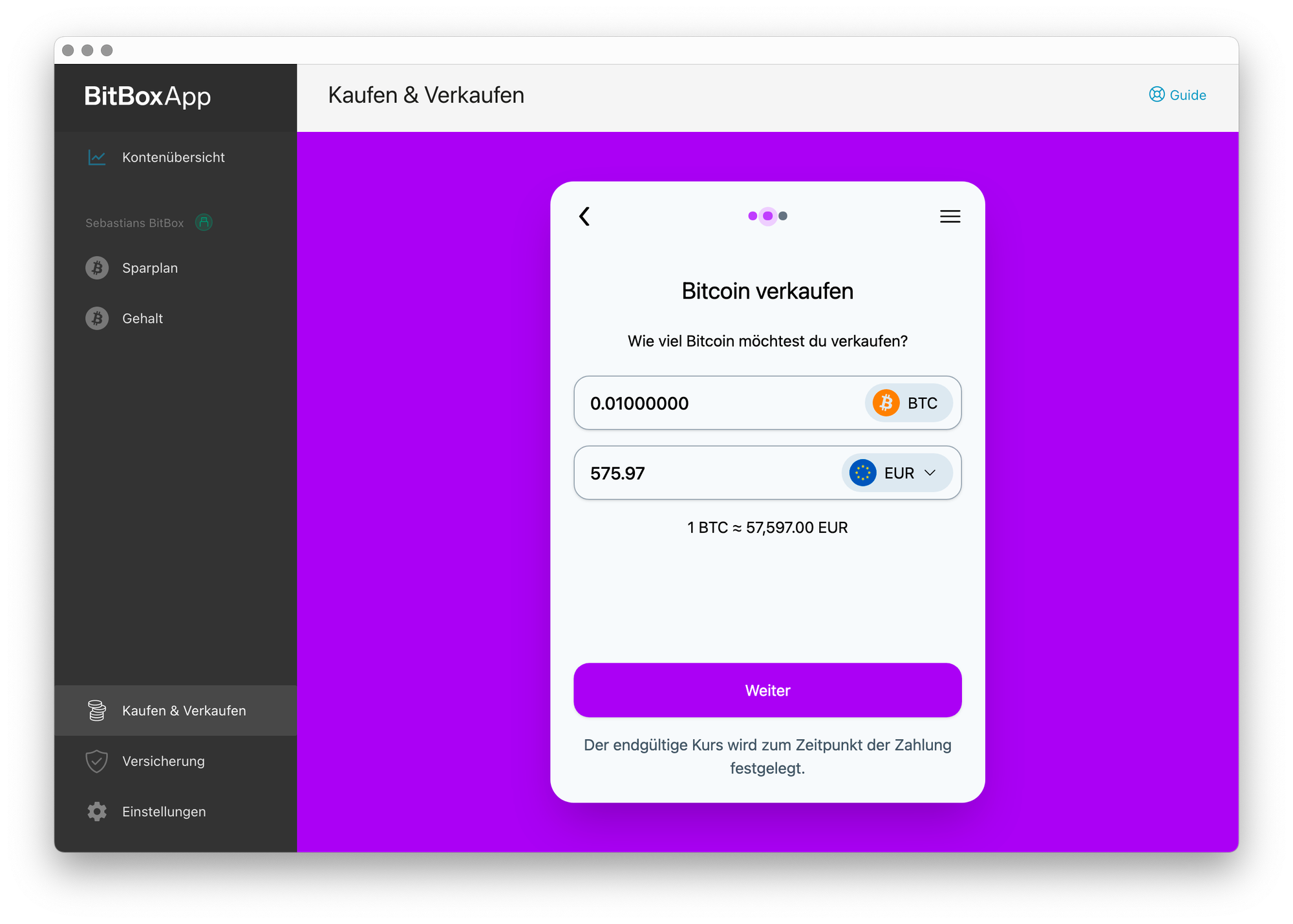Open Kontenübersicht in the sidebar
This screenshot has height=924, width=1293.
(x=175, y=157)
